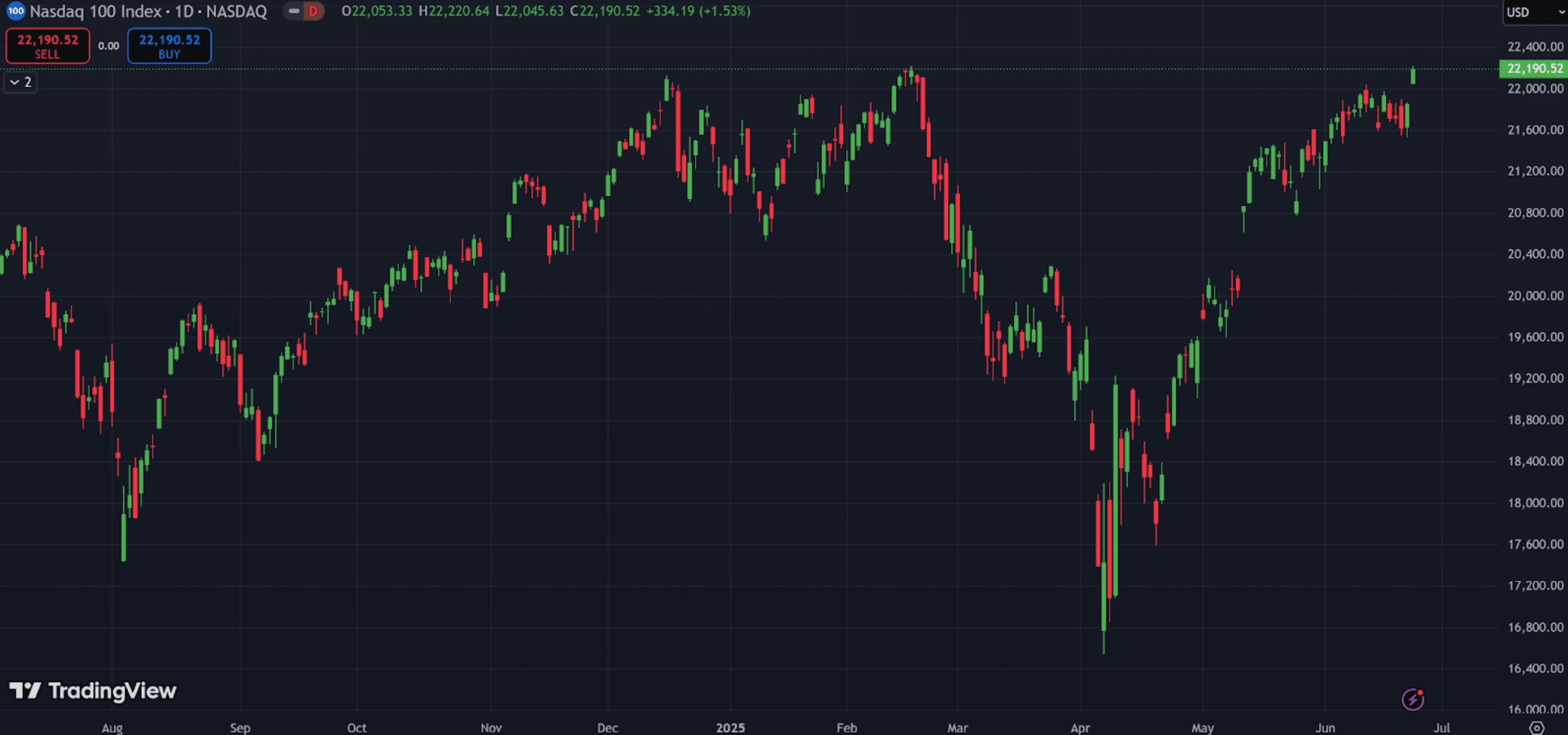
Task: Click the 20,000.00 price scale label
Action: [x=1535, y=295]
